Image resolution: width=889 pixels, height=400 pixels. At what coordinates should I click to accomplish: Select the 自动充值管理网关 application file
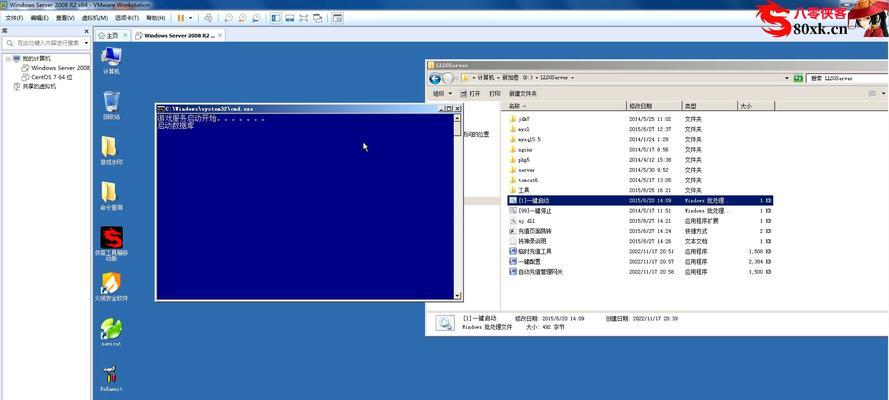point(536,272)
